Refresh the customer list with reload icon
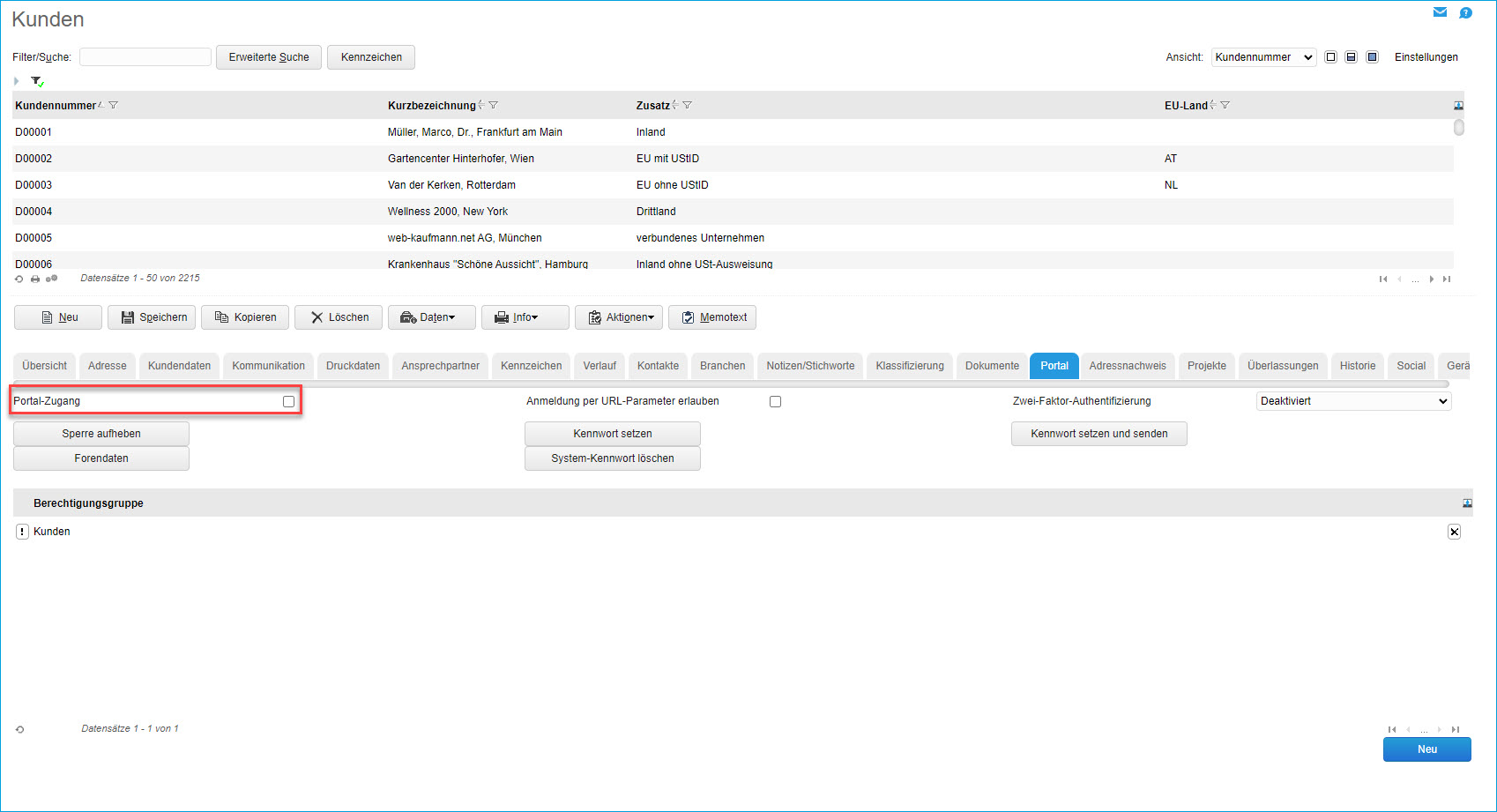Image resolution: width=1497 pixels, height=812 pixels. pyautogui.click(x=19, y=279)
